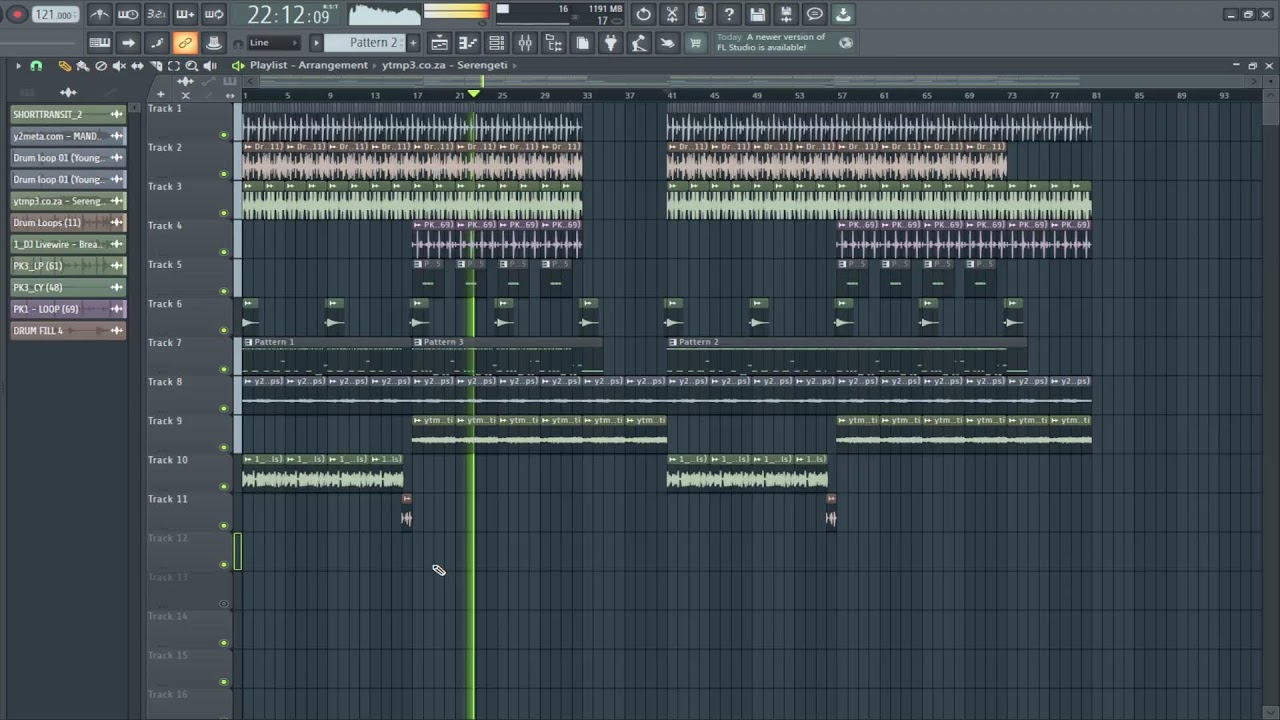This screenshot has height=720, width=1280.
Task: Select the mute tool in playlist toolbar
Action: tap(119, 65)
